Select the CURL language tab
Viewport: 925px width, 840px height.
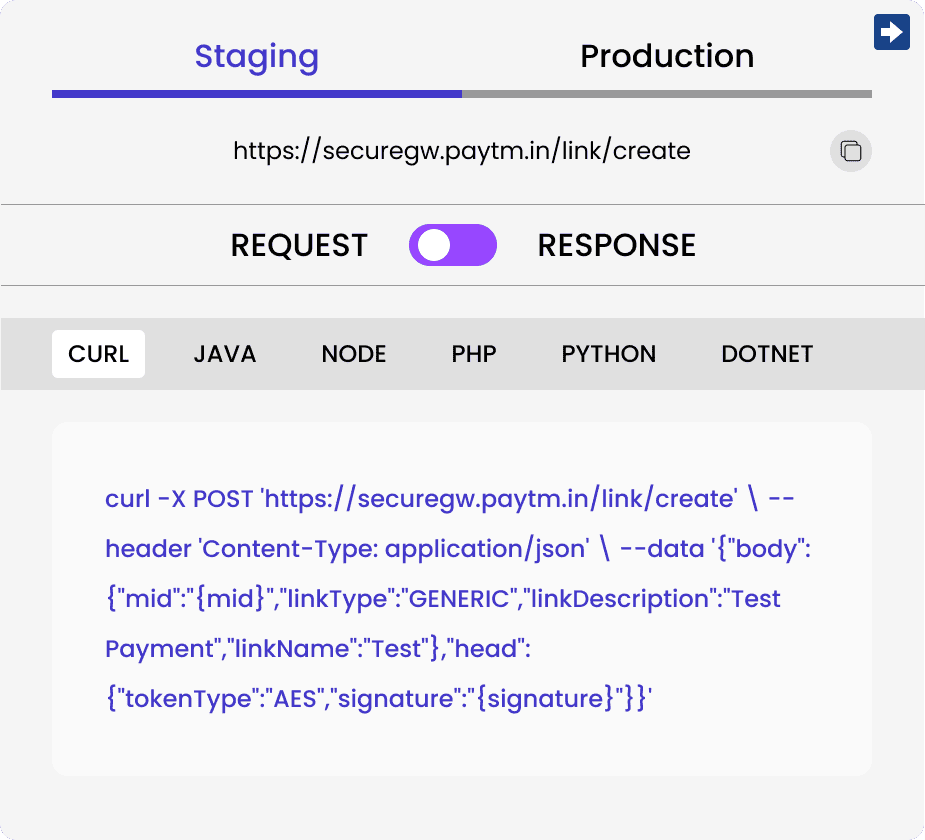(x=99, y=354)
